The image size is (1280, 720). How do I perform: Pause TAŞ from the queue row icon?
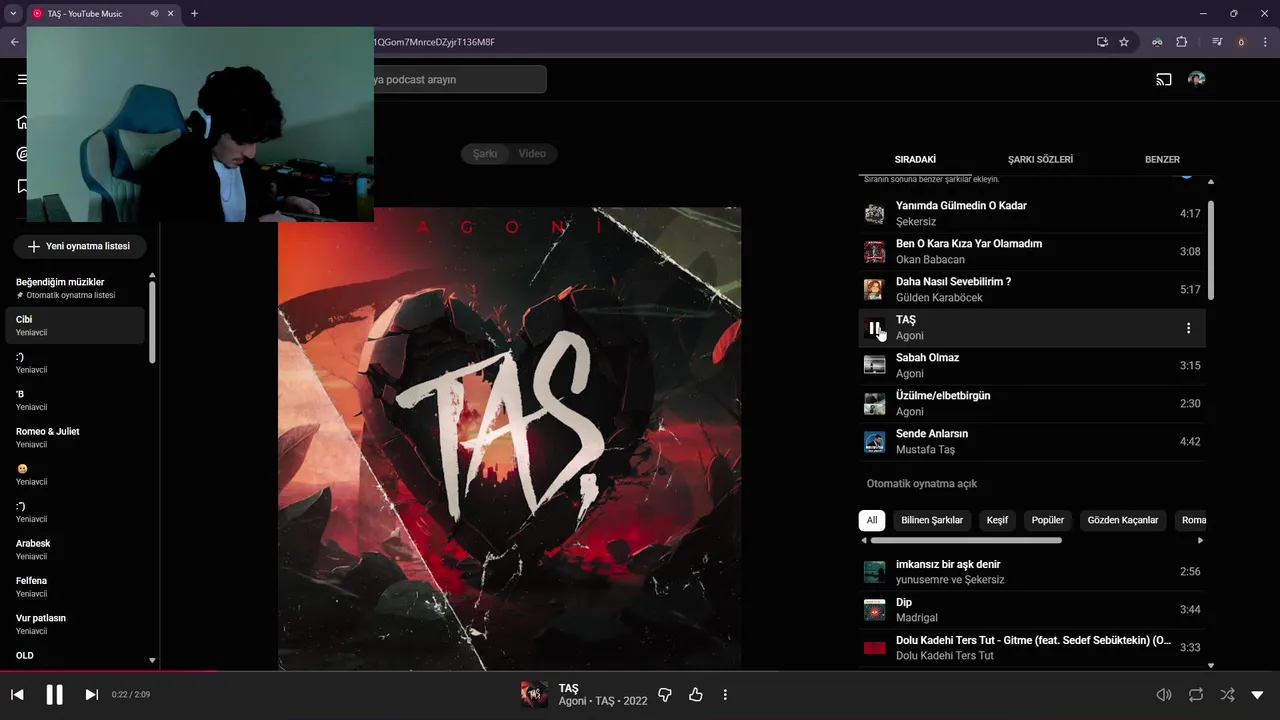pos(875,328)
